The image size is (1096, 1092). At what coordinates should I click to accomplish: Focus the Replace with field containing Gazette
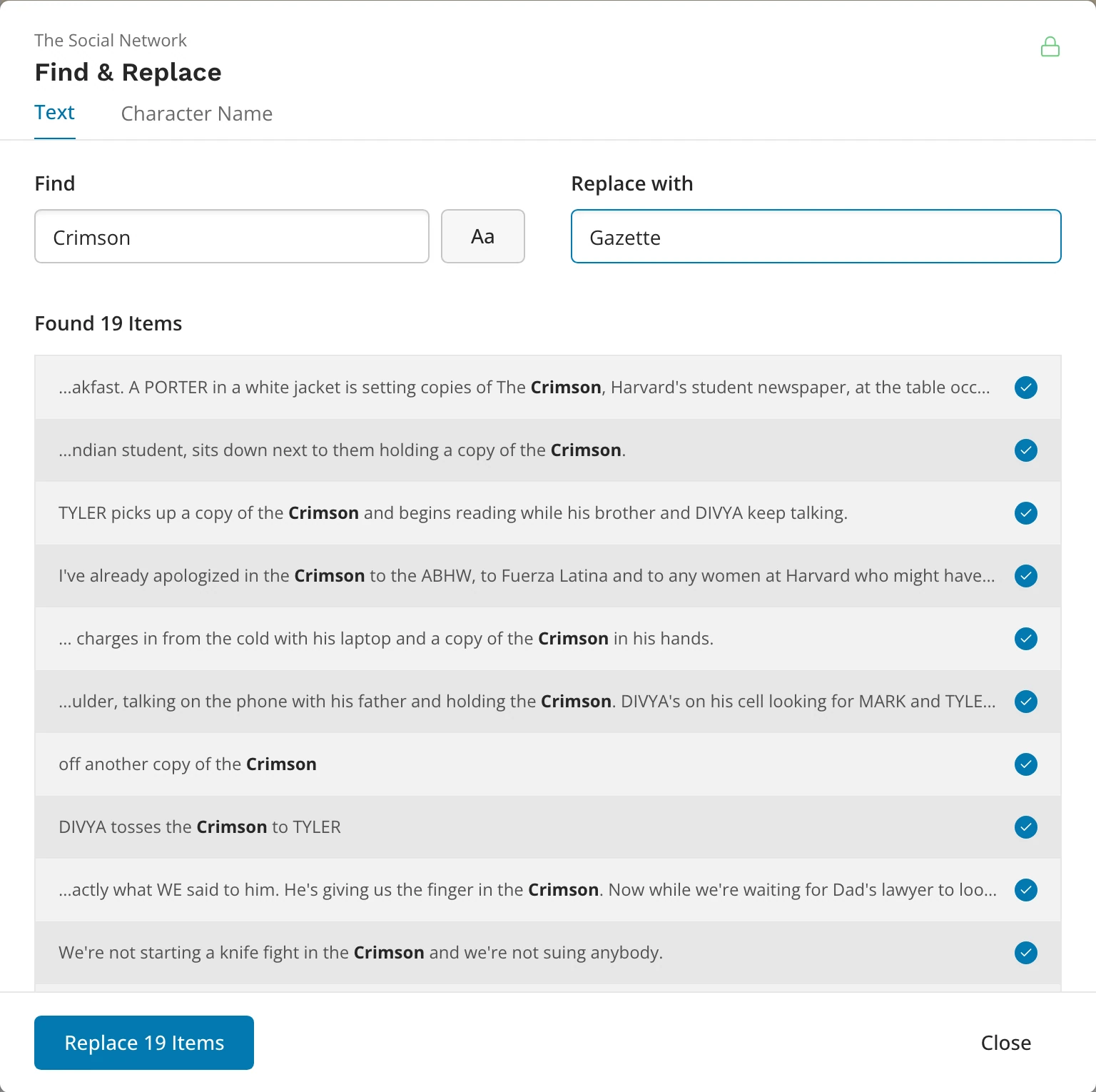(816, 236)
